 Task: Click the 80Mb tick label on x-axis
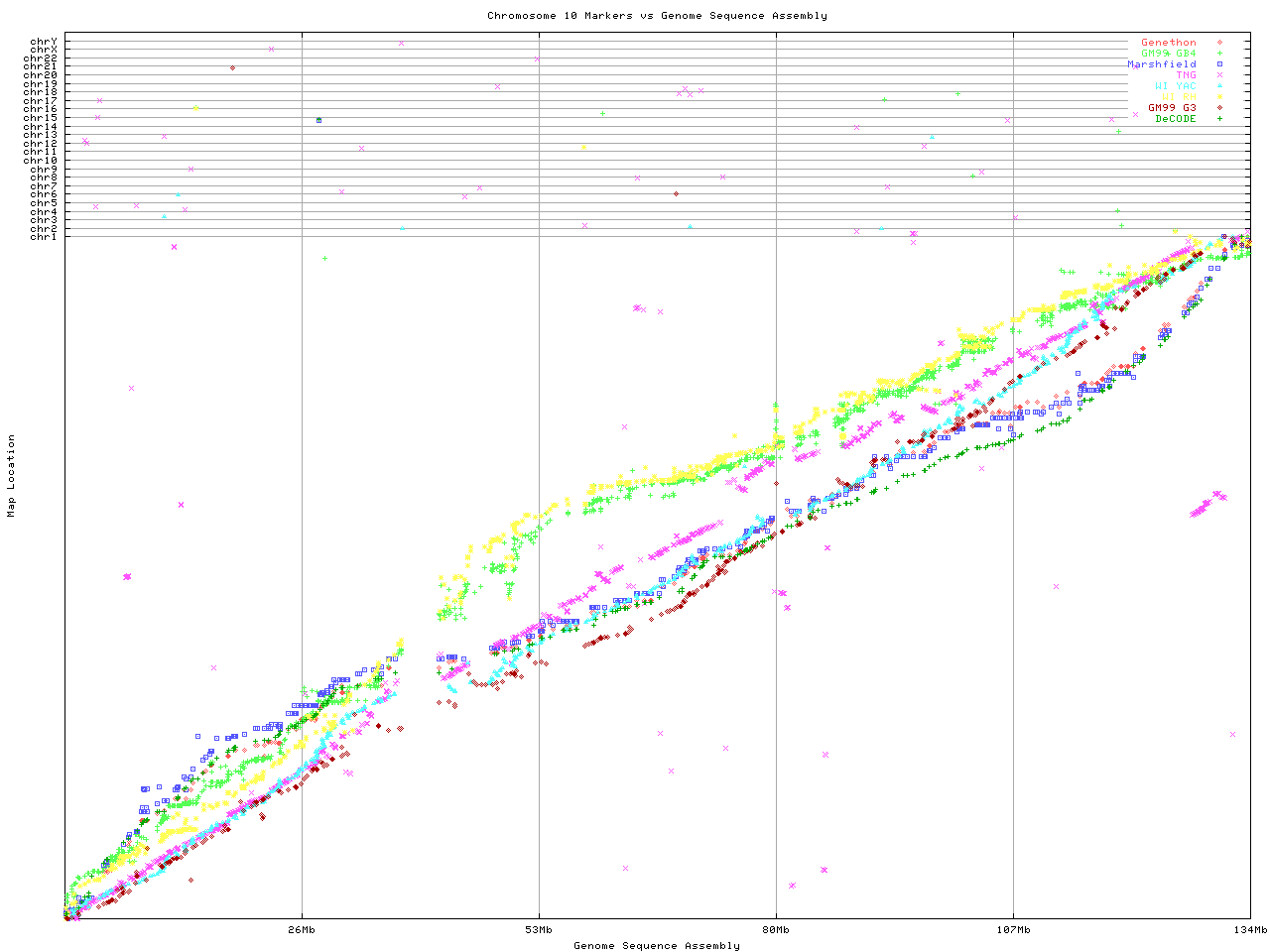tap(776, 930)
